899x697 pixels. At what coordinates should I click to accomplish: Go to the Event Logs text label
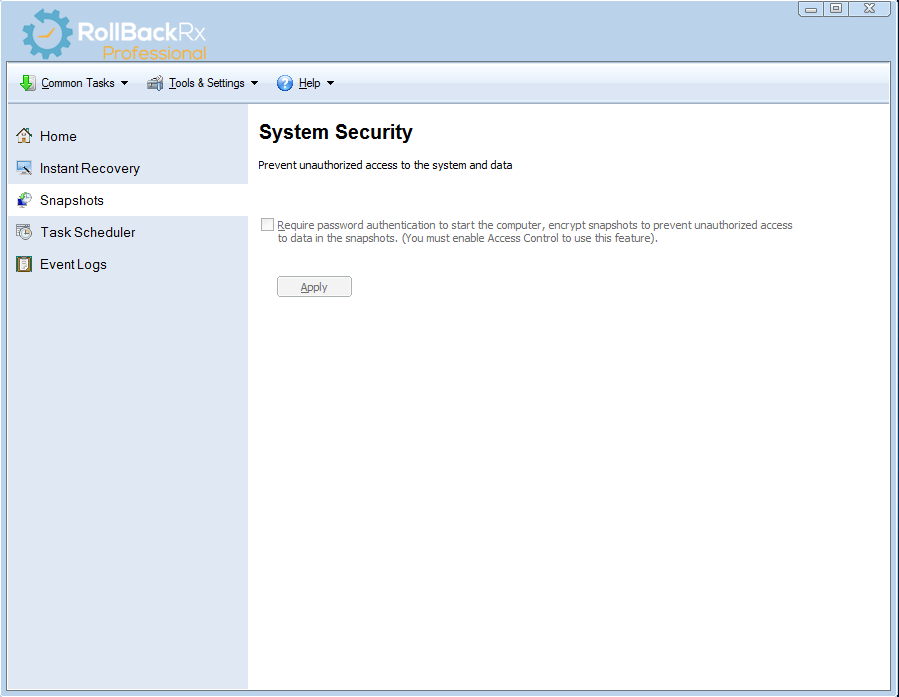pos(73,264)
